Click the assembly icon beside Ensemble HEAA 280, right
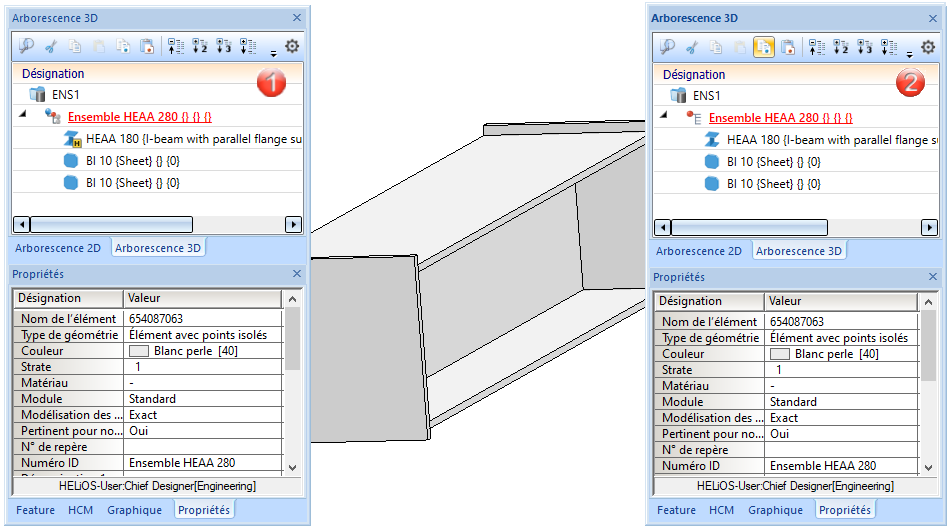The height and width of the screenshot is (532, 949). click(x=694, y=117)
